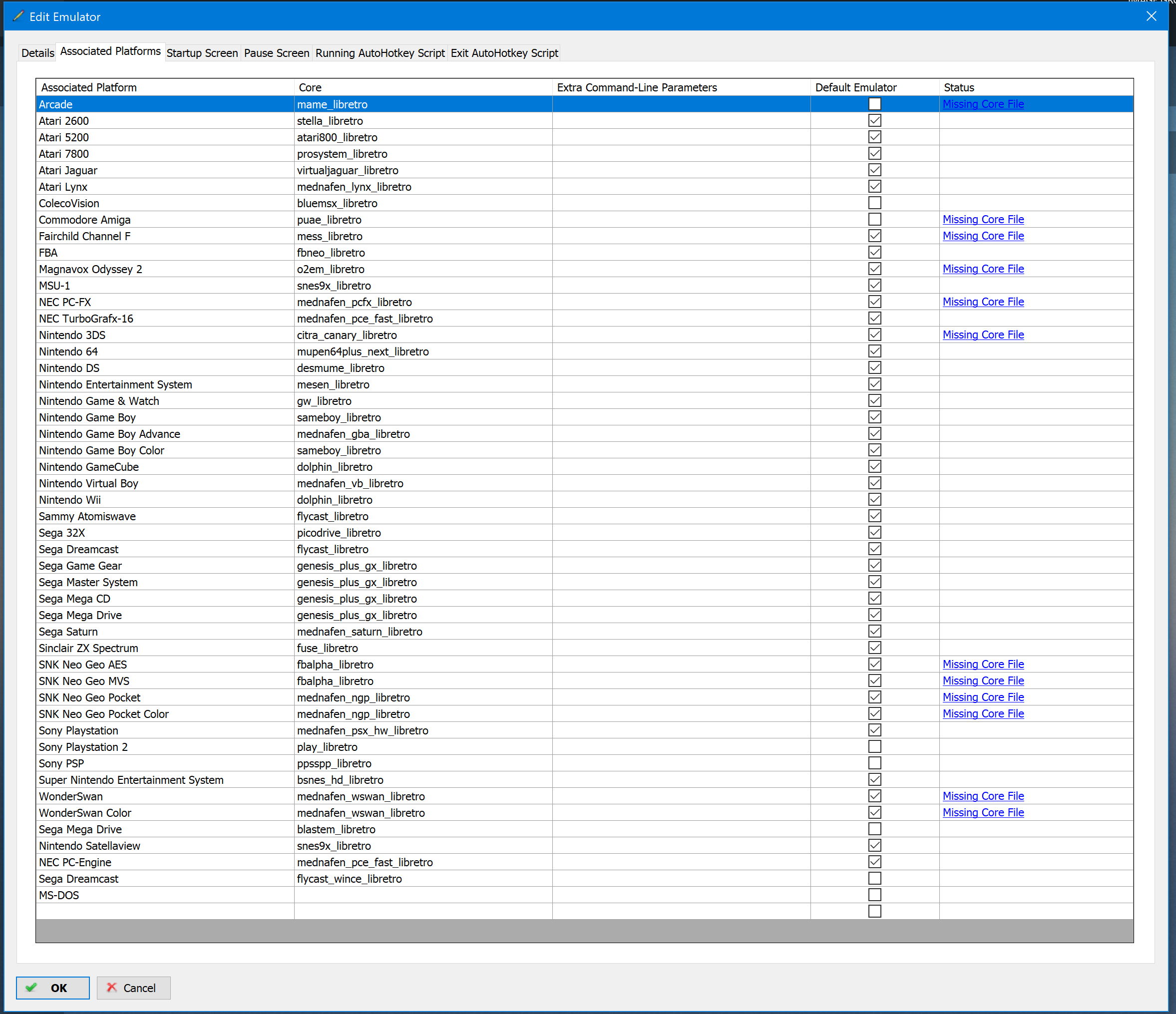Click the Default Emulator column header
1176x1014 pixels.
tap(875, 87)
